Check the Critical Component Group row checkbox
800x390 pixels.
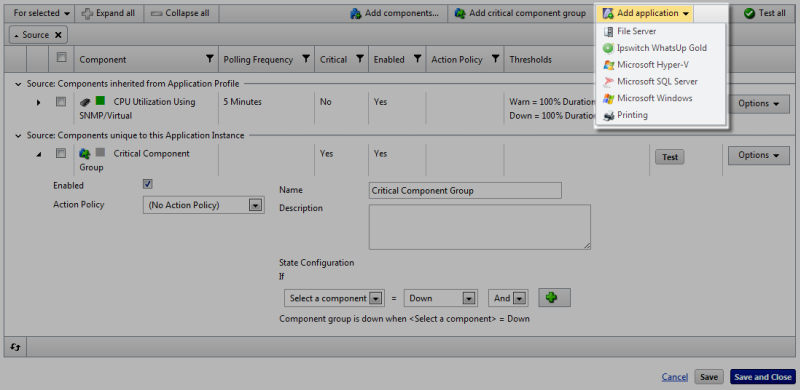pos(61,153)
